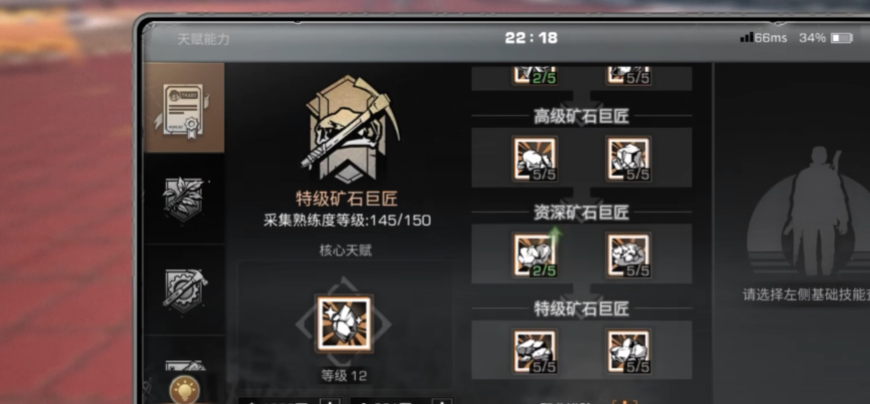This screenshot has width=870, height=404.
Task: Click the 采集熟练度等级 145/150 progress text
Action: (347, 221)
